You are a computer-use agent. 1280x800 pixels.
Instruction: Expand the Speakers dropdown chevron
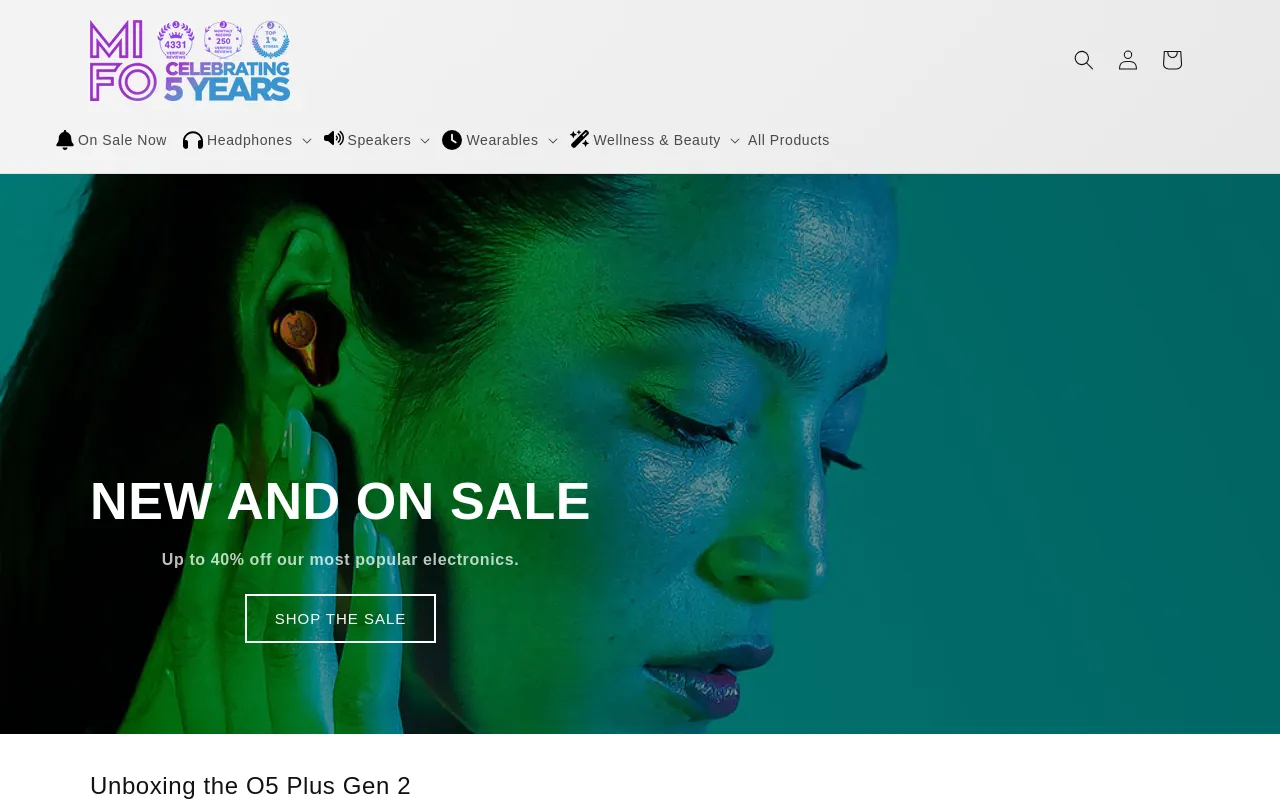pos(425,141)
